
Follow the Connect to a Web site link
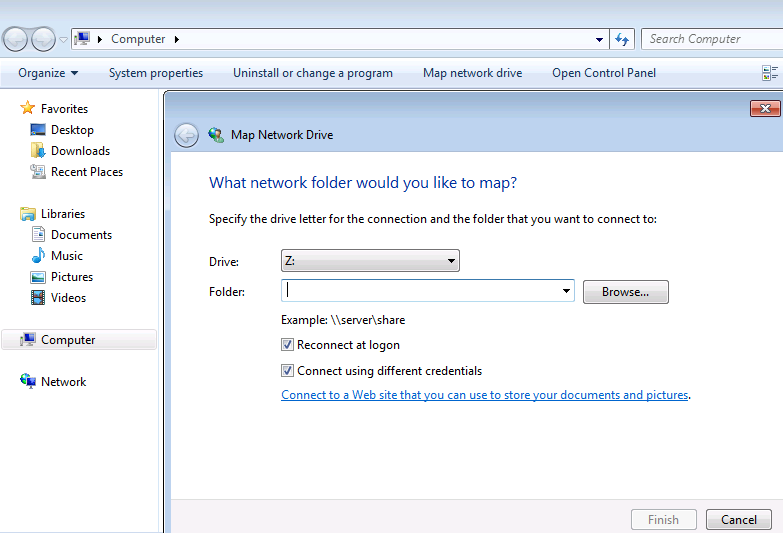pyautogui.click(x=485, y=395)
